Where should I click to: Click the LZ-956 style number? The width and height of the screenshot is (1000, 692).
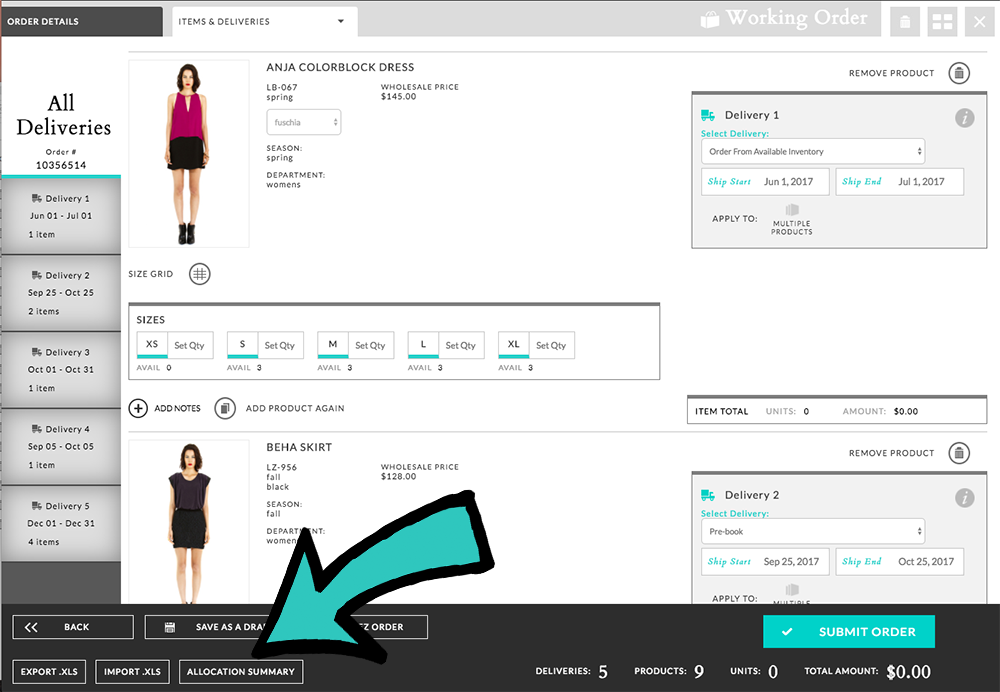click(282, 467)
